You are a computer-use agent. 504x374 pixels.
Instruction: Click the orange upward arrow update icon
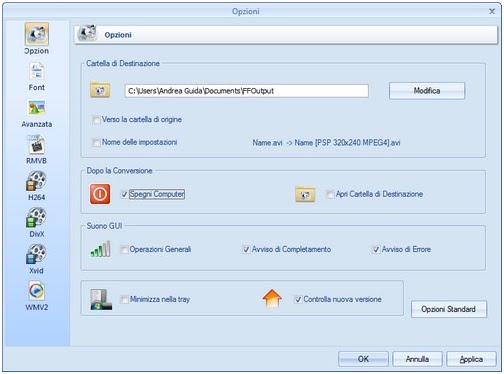(272, 298)
